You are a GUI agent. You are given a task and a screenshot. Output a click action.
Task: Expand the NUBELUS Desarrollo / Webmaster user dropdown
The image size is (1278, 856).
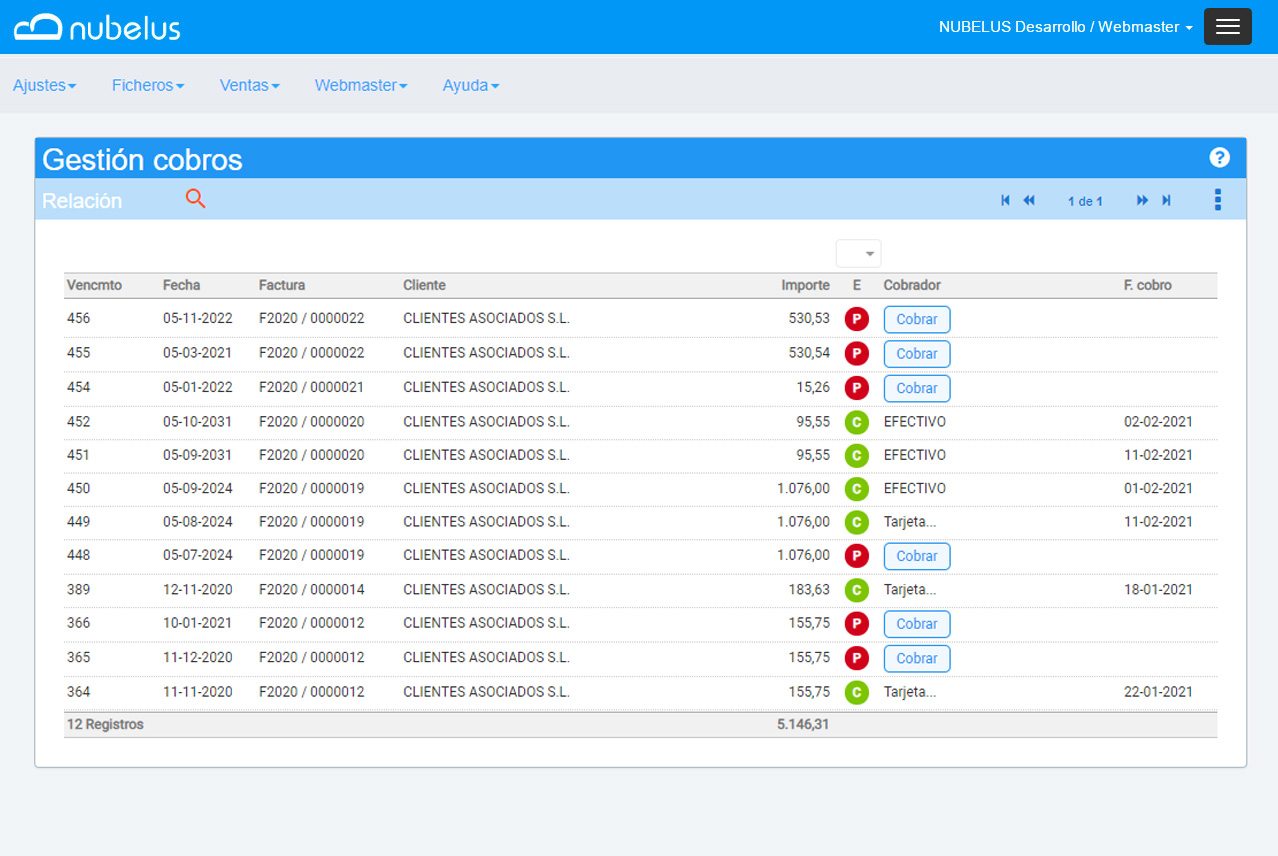pos(1065,27)
